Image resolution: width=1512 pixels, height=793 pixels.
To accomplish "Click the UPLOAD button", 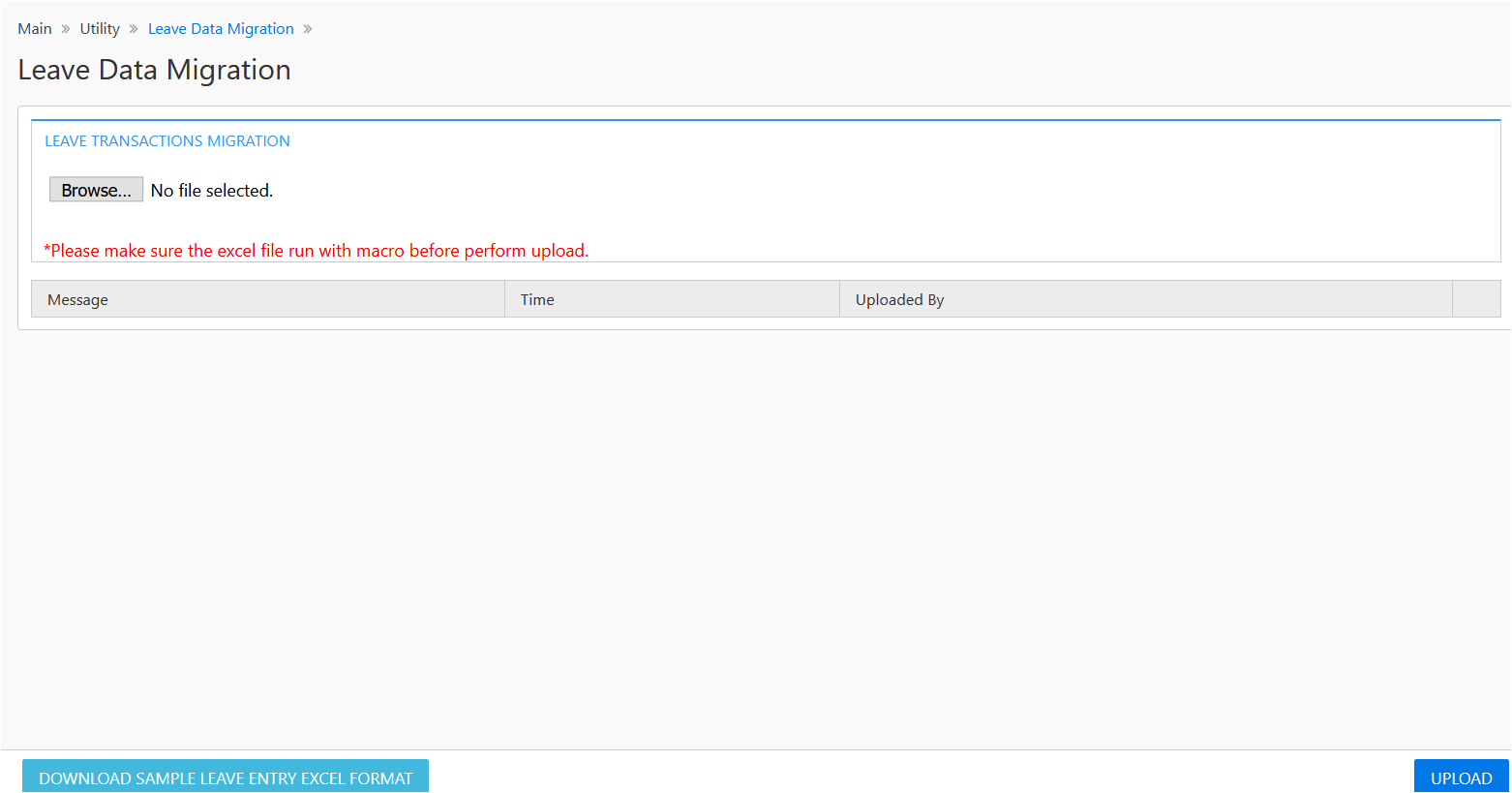I will [x=1461, y=777].
